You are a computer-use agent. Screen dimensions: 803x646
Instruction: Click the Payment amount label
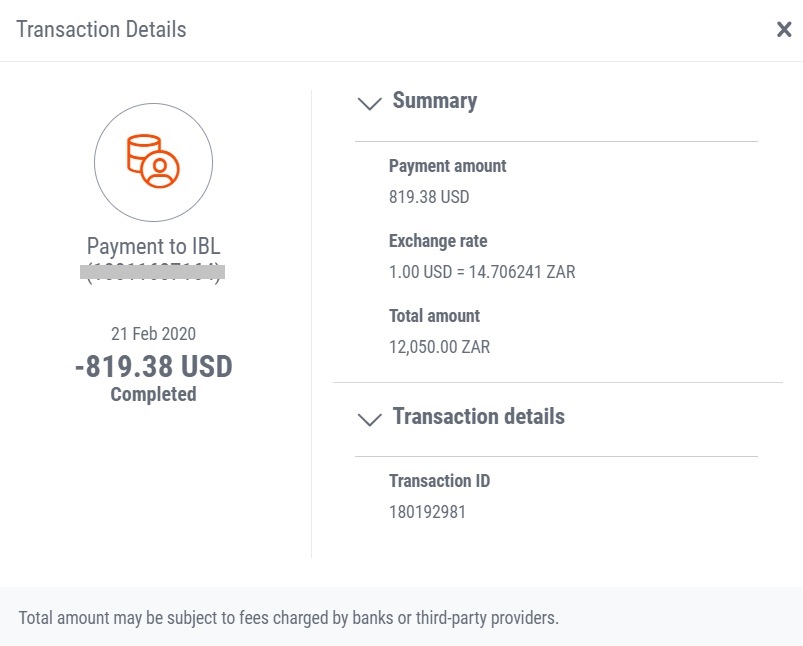(447, 166)
